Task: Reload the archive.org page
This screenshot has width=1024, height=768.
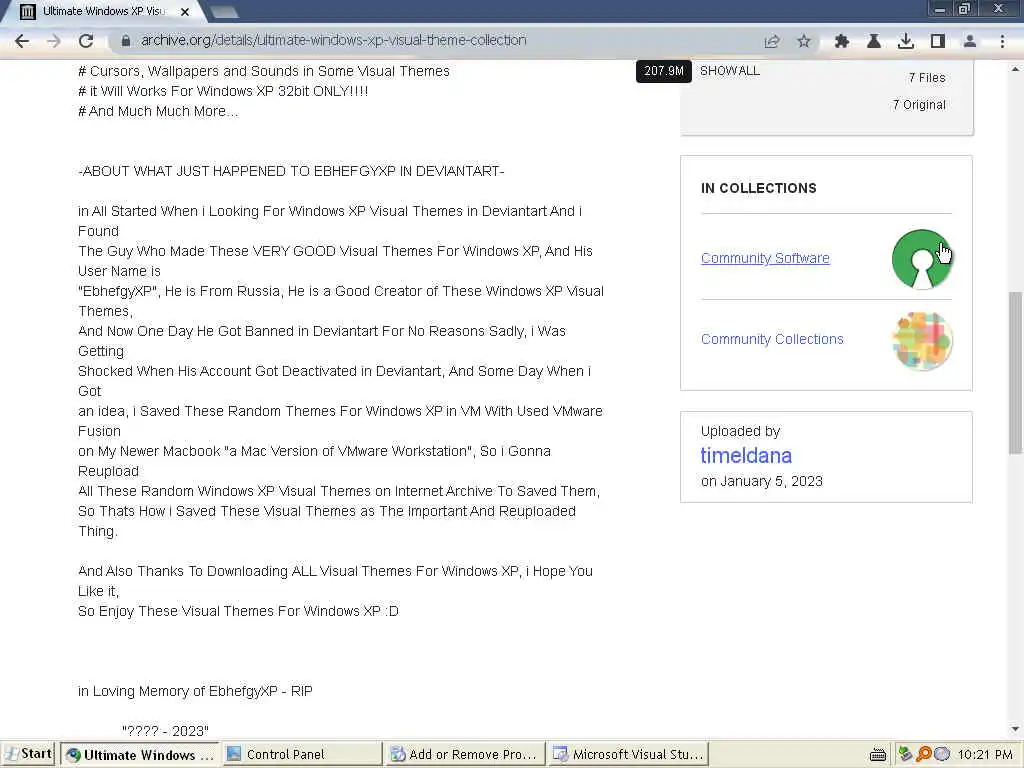Action: [x=86, y=41]
